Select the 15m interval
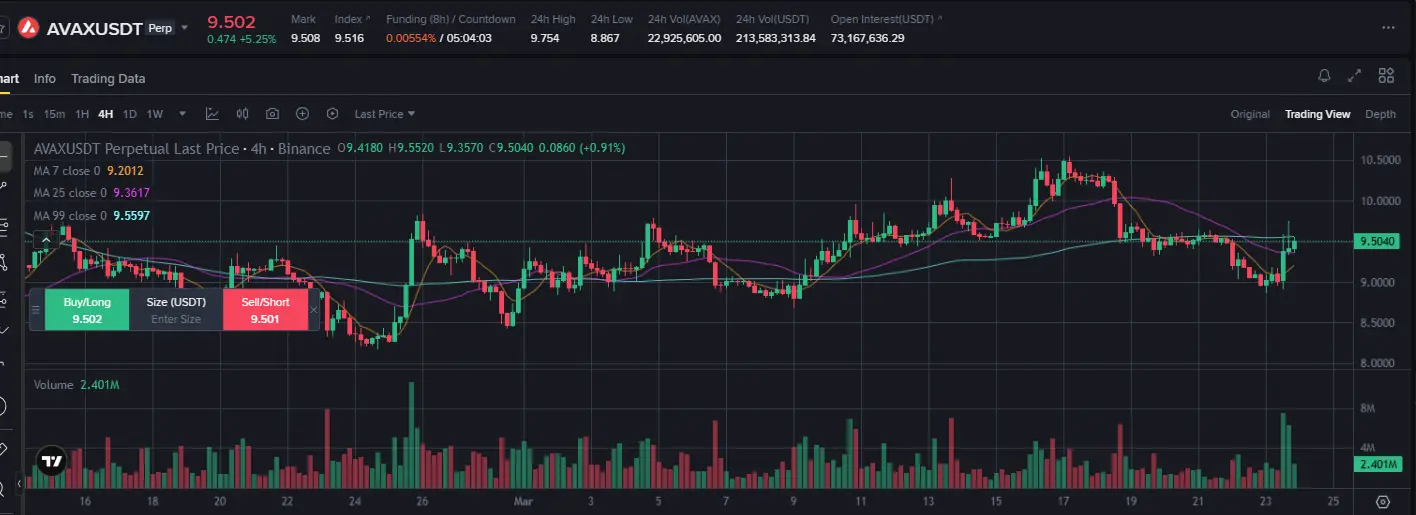 click(54, 114)
